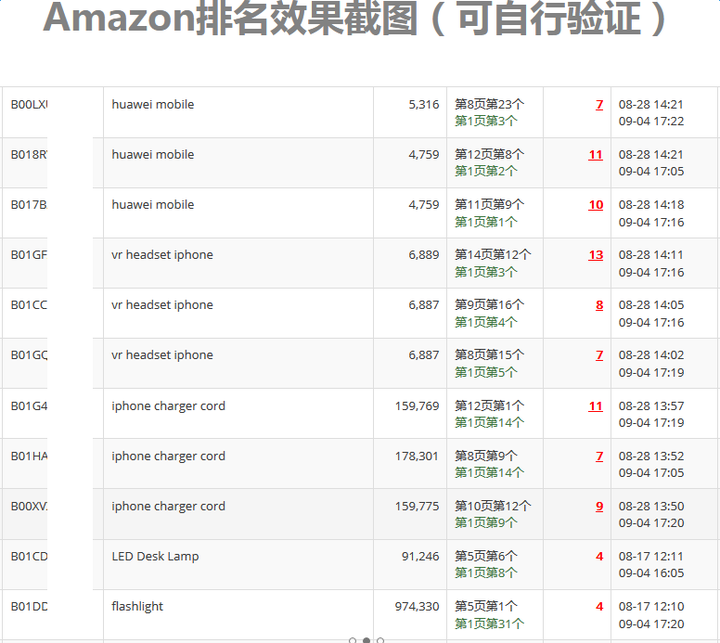Open the red 11 link in B018R row

pyautogui.click(x=596, y=155)
